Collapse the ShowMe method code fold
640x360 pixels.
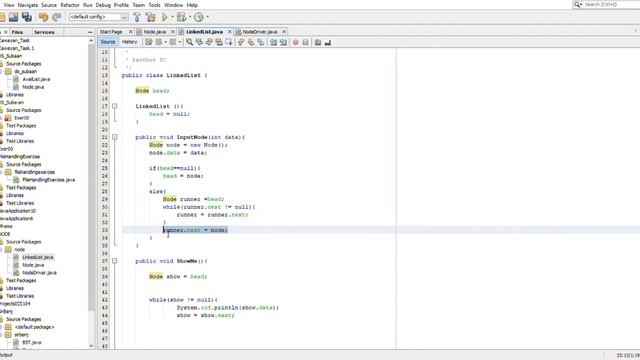pyautogui.click(x=115, y=261)
